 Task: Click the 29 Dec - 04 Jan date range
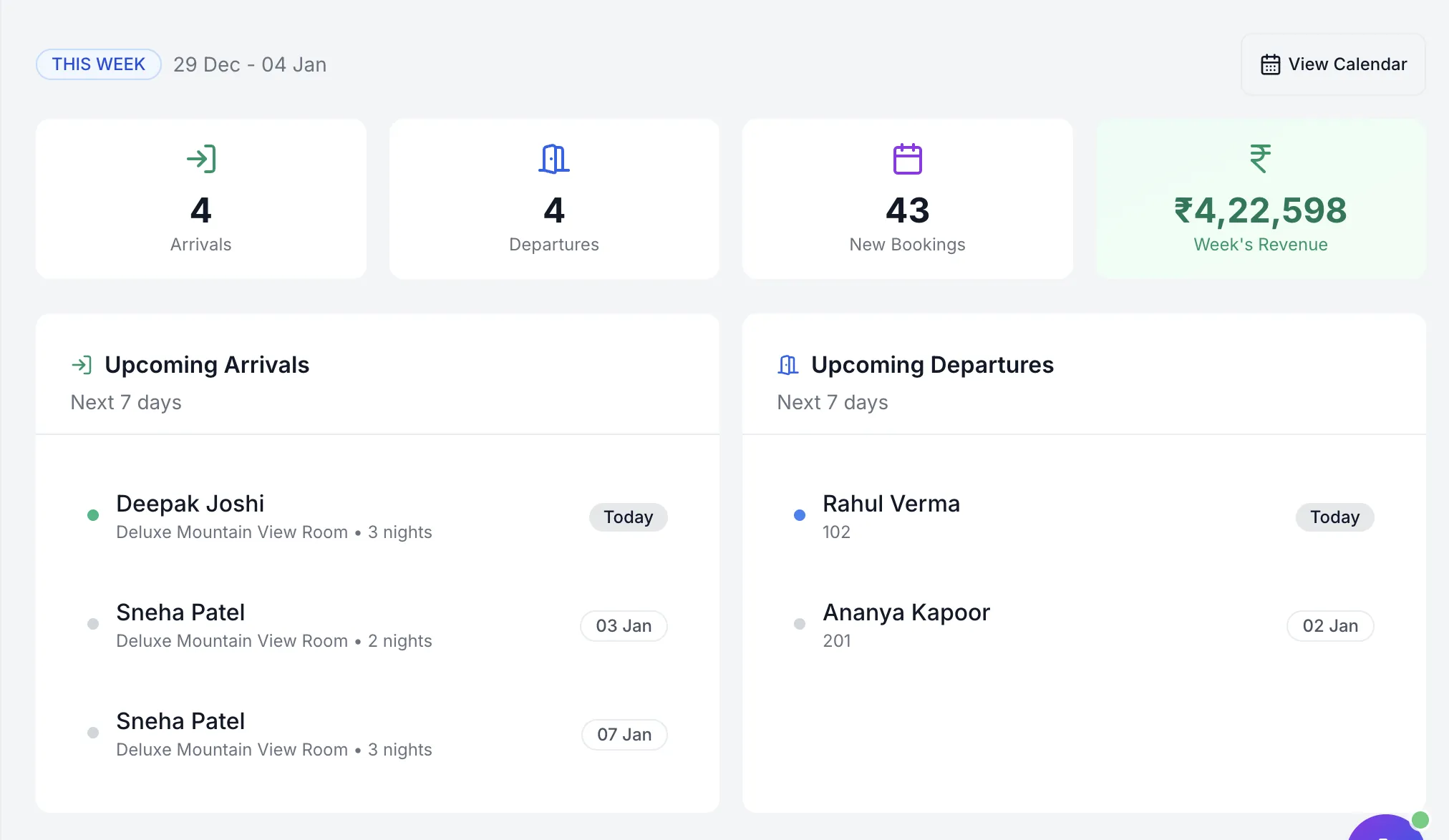pos(250,64)
